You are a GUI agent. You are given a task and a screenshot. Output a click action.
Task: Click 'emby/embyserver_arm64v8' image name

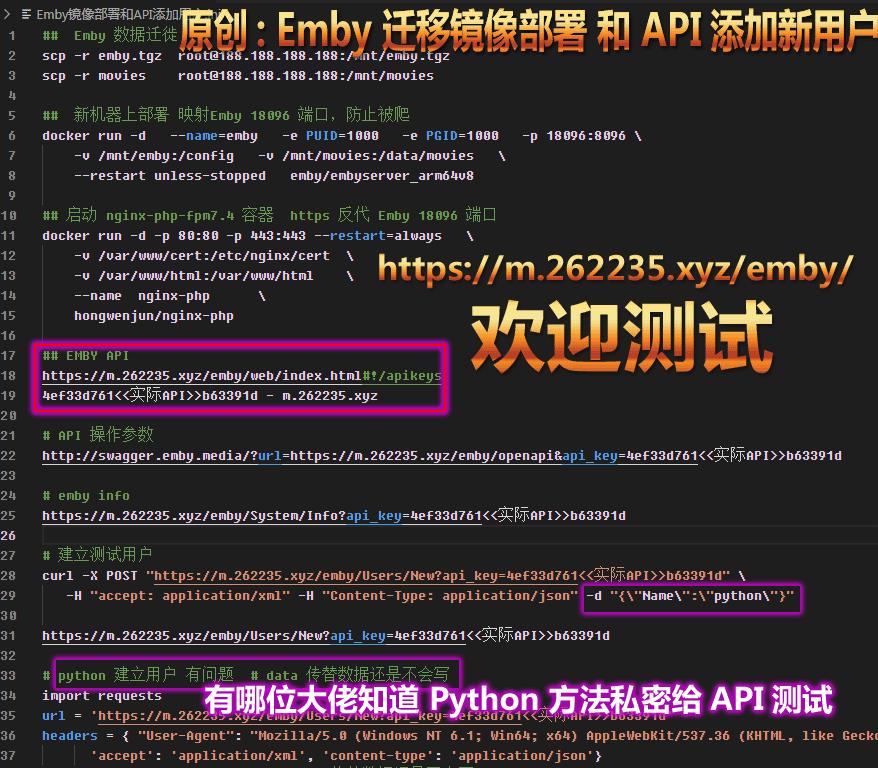[x=382, y=176]
